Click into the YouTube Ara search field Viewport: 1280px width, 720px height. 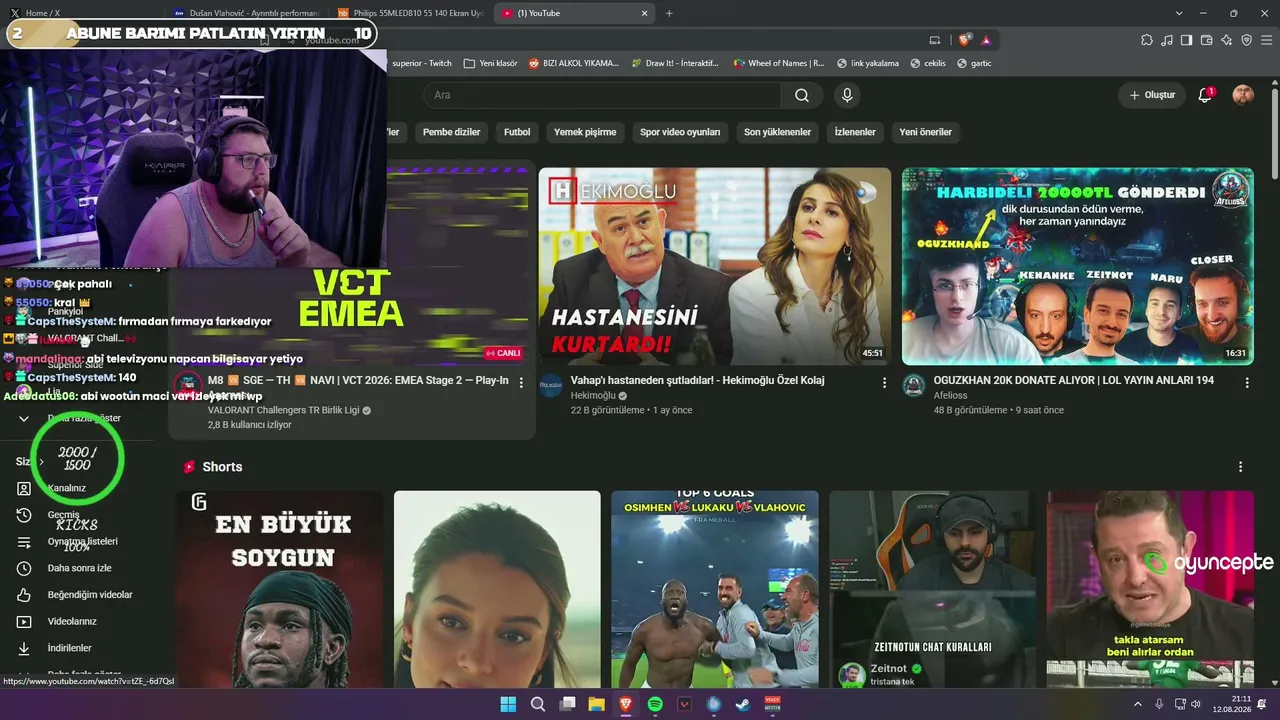click(602, 95)
